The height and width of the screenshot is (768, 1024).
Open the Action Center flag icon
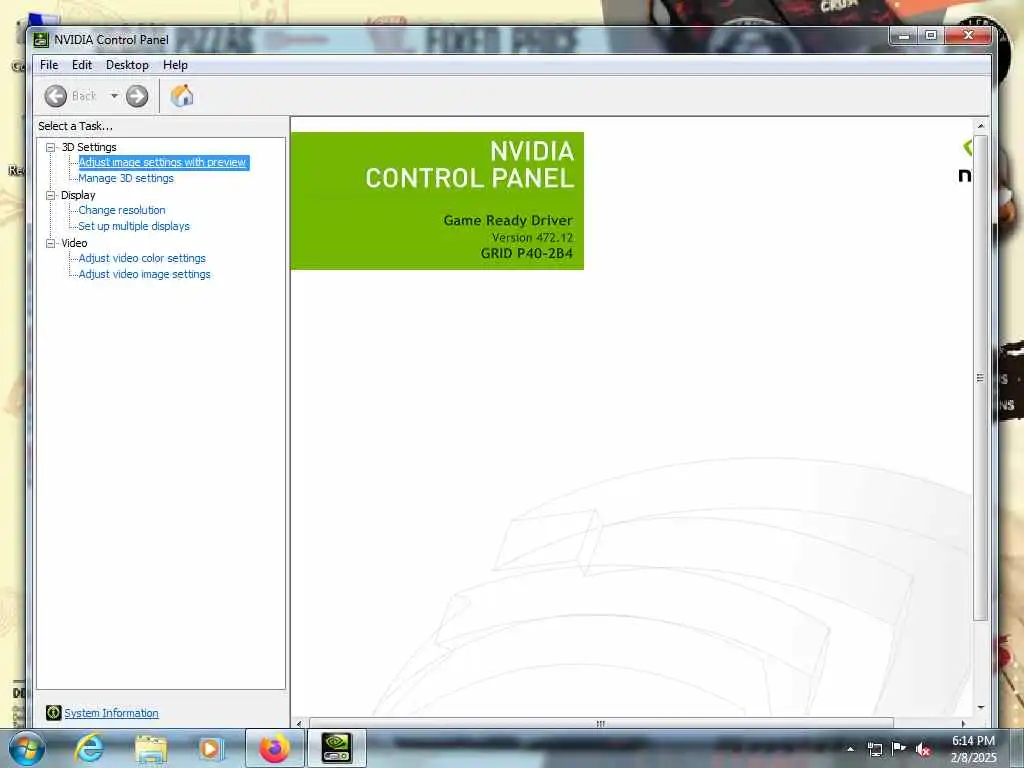point(899,748)
